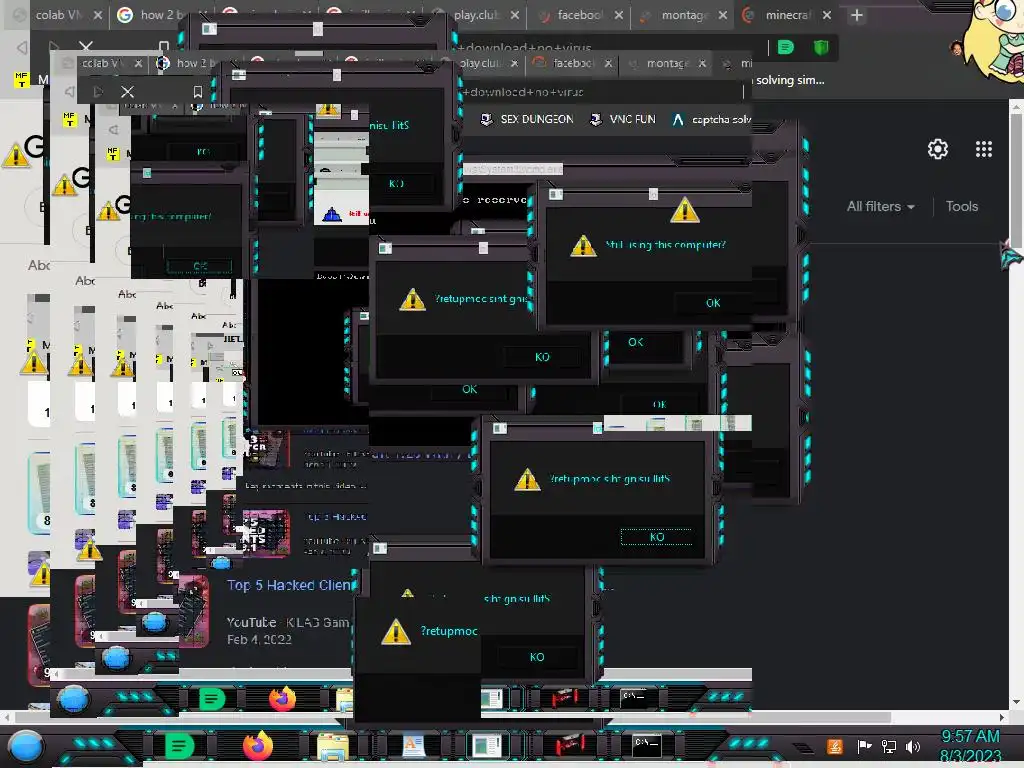Switch to the play.club tab in outermost window
This screenshot has height=768, width=1024.
click(475, 14)
